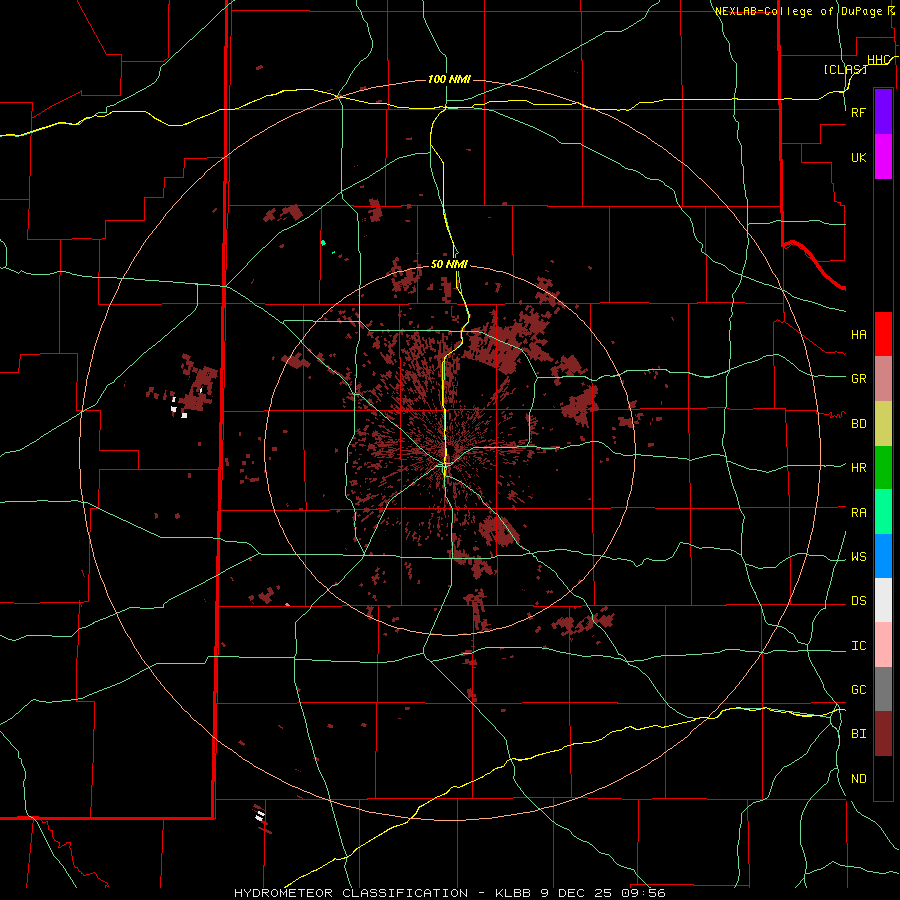The height and width of the screenshot is (900, 900).
Task: Click the RF legend label text
Action: click(858, 112)
